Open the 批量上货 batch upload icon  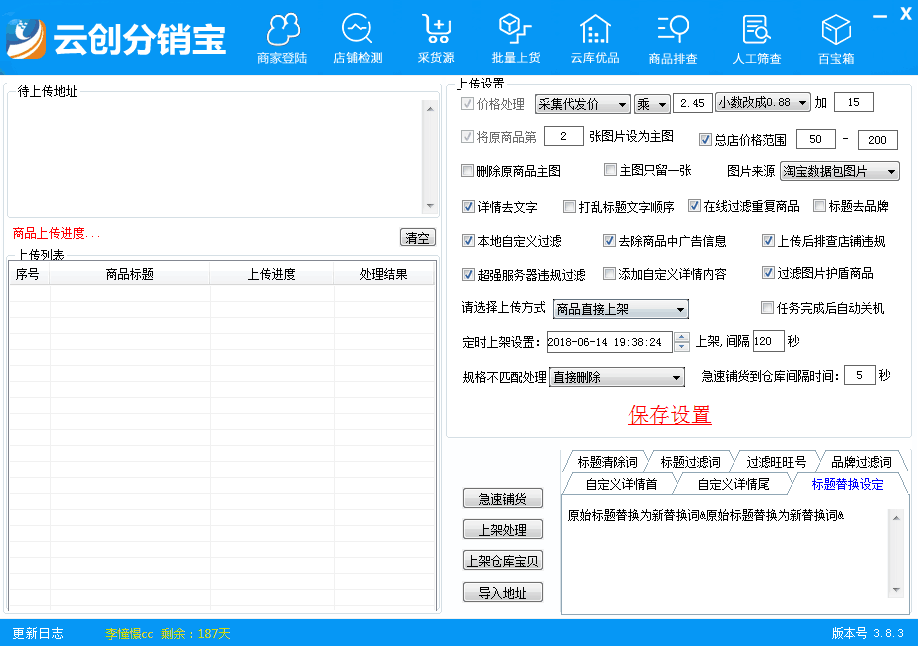pos(515,38)
